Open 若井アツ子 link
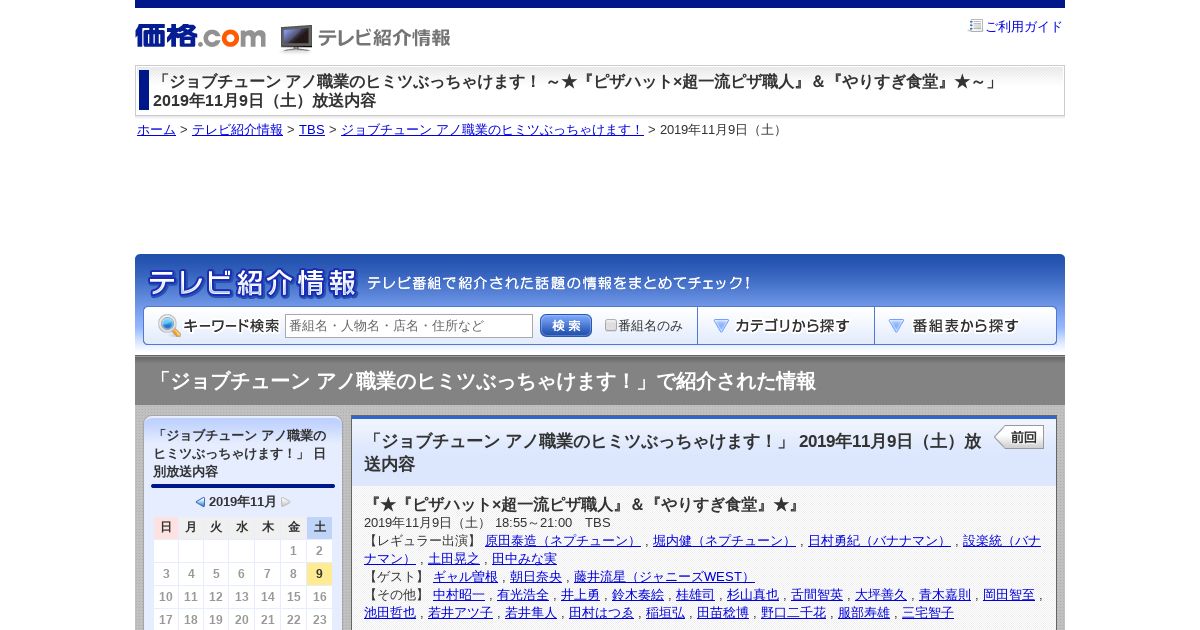Viewport: 1200px width, 630px height. pos(460,613)
